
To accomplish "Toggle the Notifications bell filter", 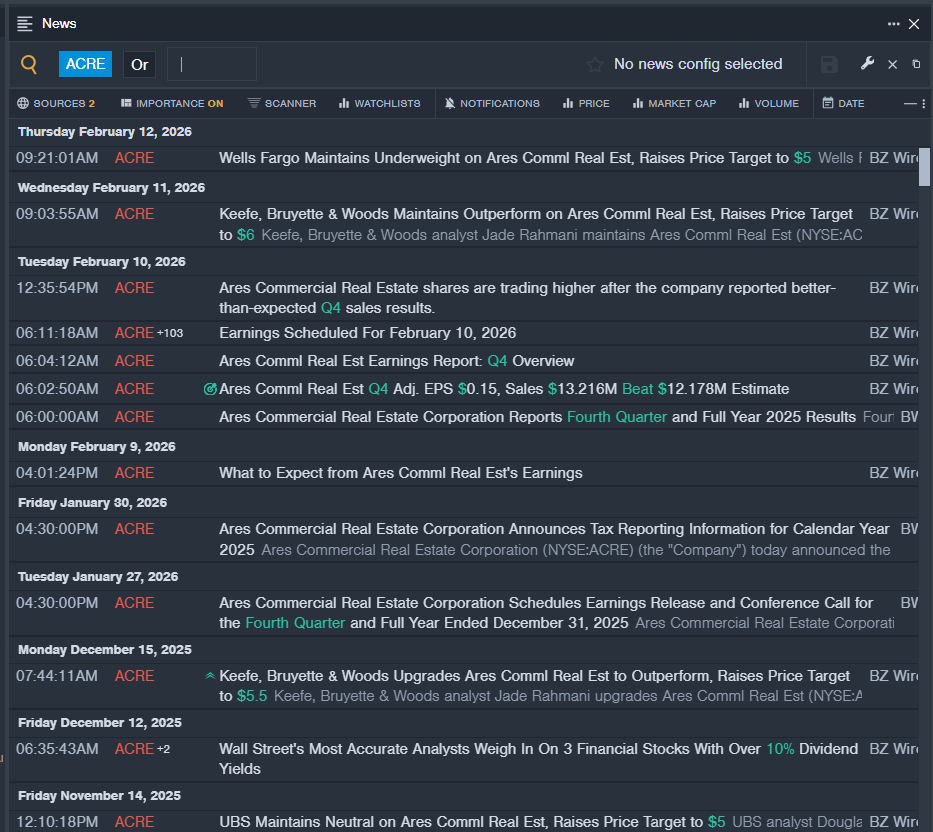I will 492,103.
